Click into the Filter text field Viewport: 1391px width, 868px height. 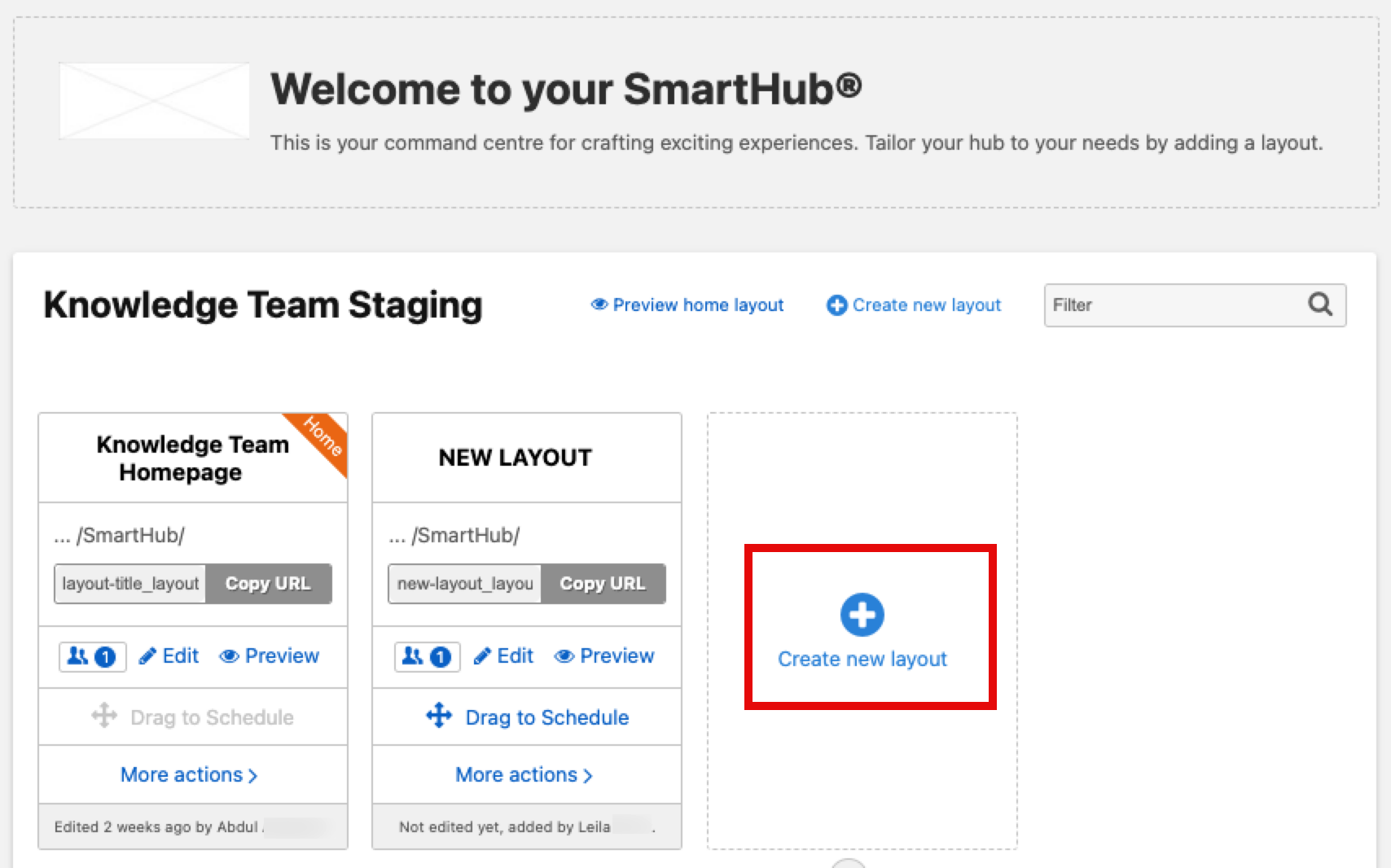tap(1173, 305)
